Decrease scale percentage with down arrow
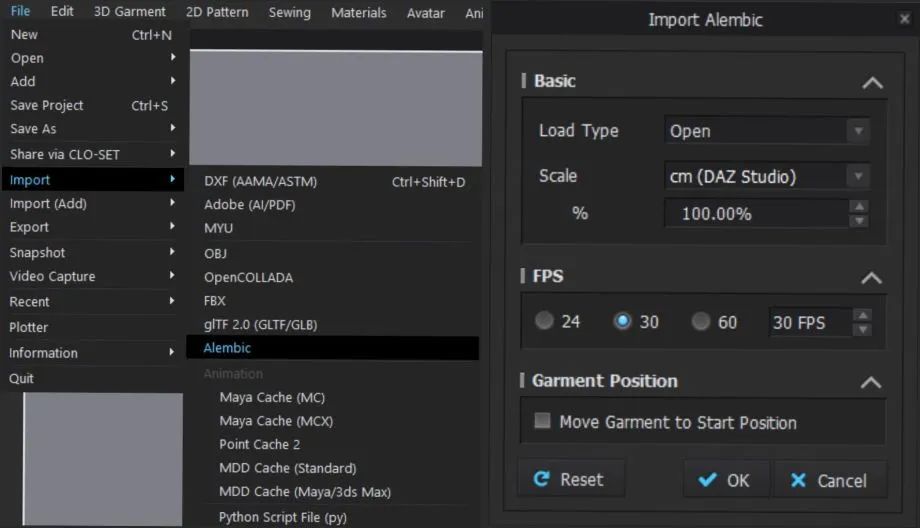 tap(858, 220)
